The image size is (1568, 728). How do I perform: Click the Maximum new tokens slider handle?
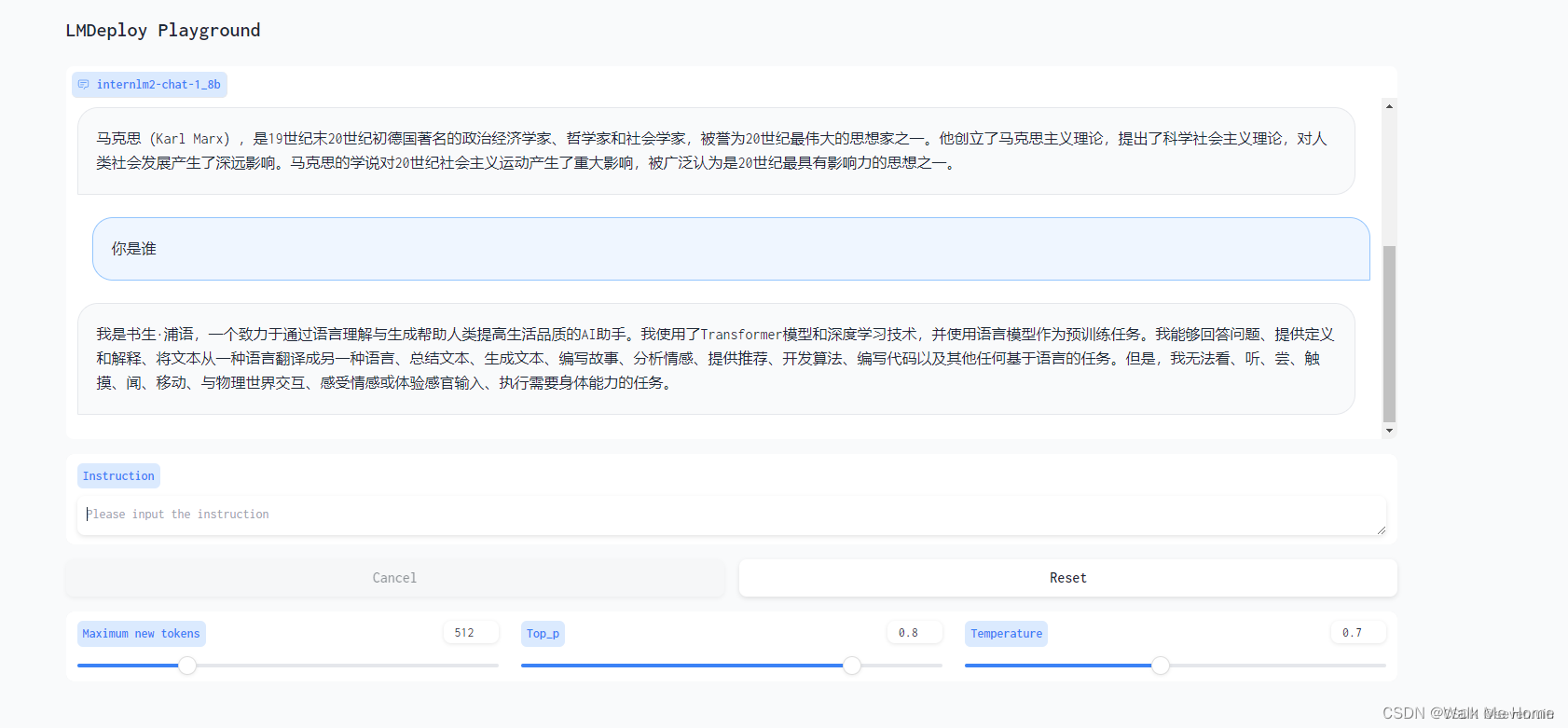tap(187, 666)
